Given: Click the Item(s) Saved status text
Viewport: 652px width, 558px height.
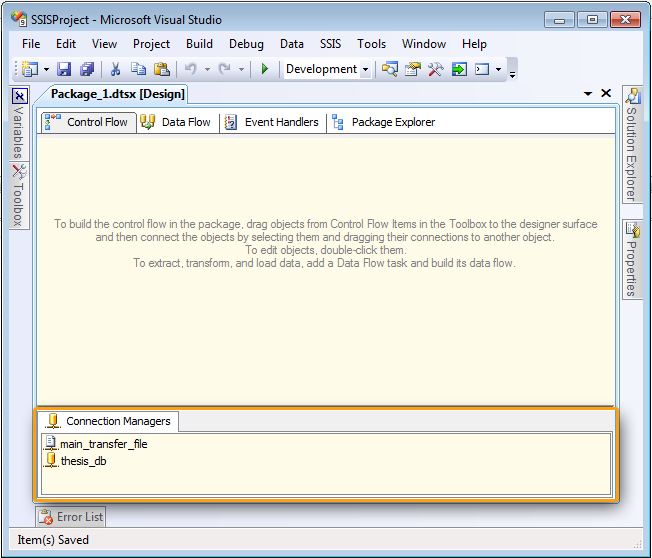Looking at the screenshot, I should tap(53, 540).
